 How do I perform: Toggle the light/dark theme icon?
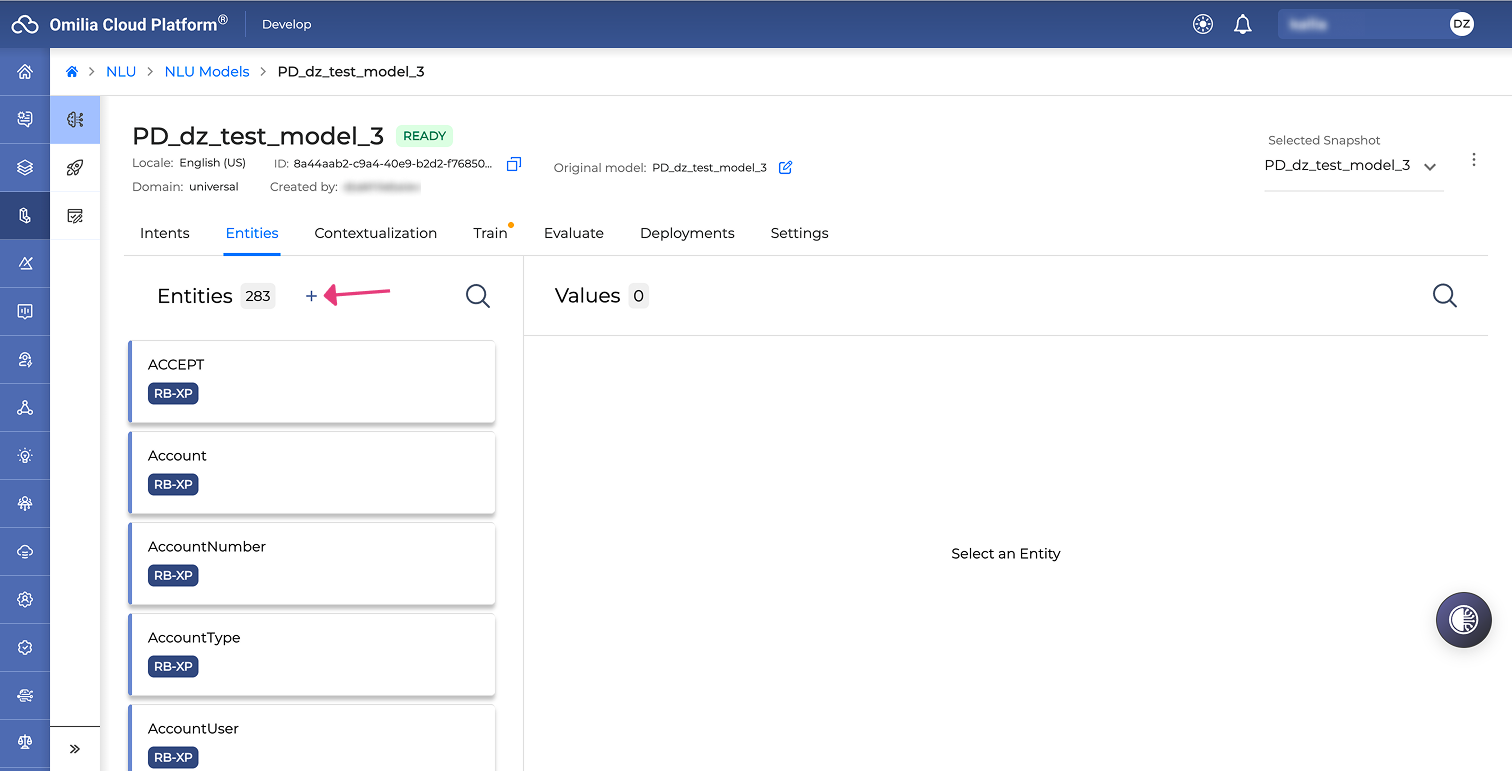[x=1203, y=24]
